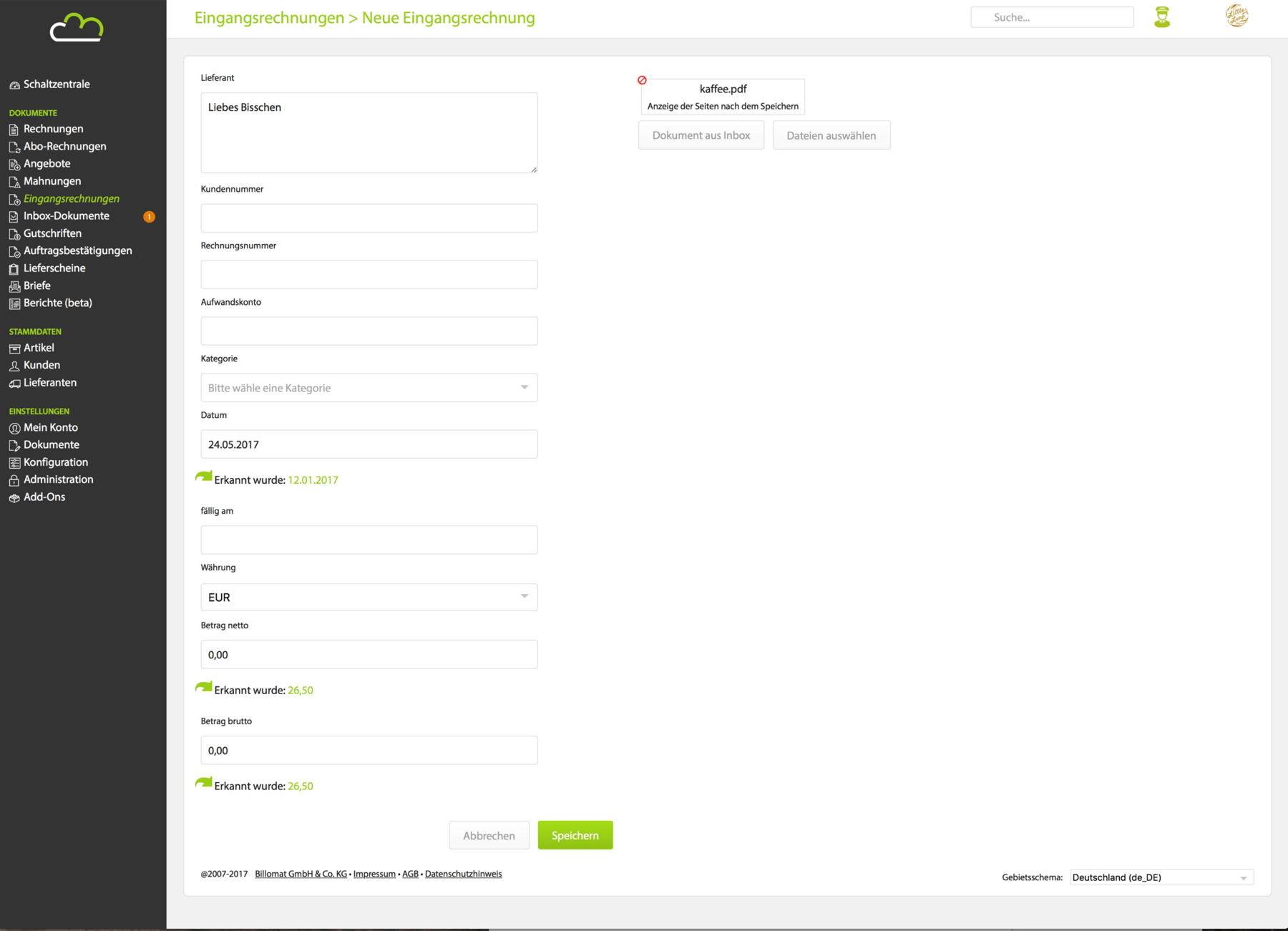Click into the Aufwandskonto field
The height and width of the screenshot is (931, 1288).
369,331
